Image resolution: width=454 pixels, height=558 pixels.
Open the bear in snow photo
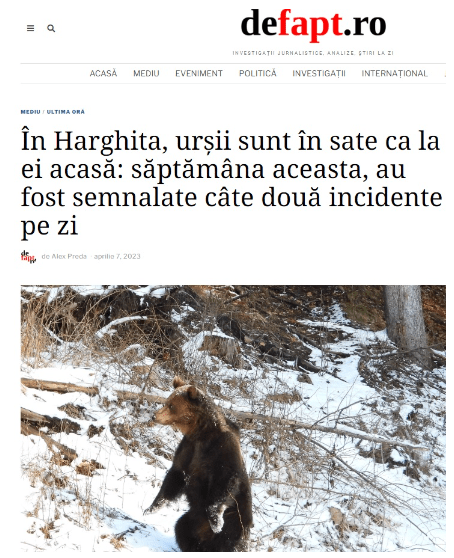click(x=233, y=418)
